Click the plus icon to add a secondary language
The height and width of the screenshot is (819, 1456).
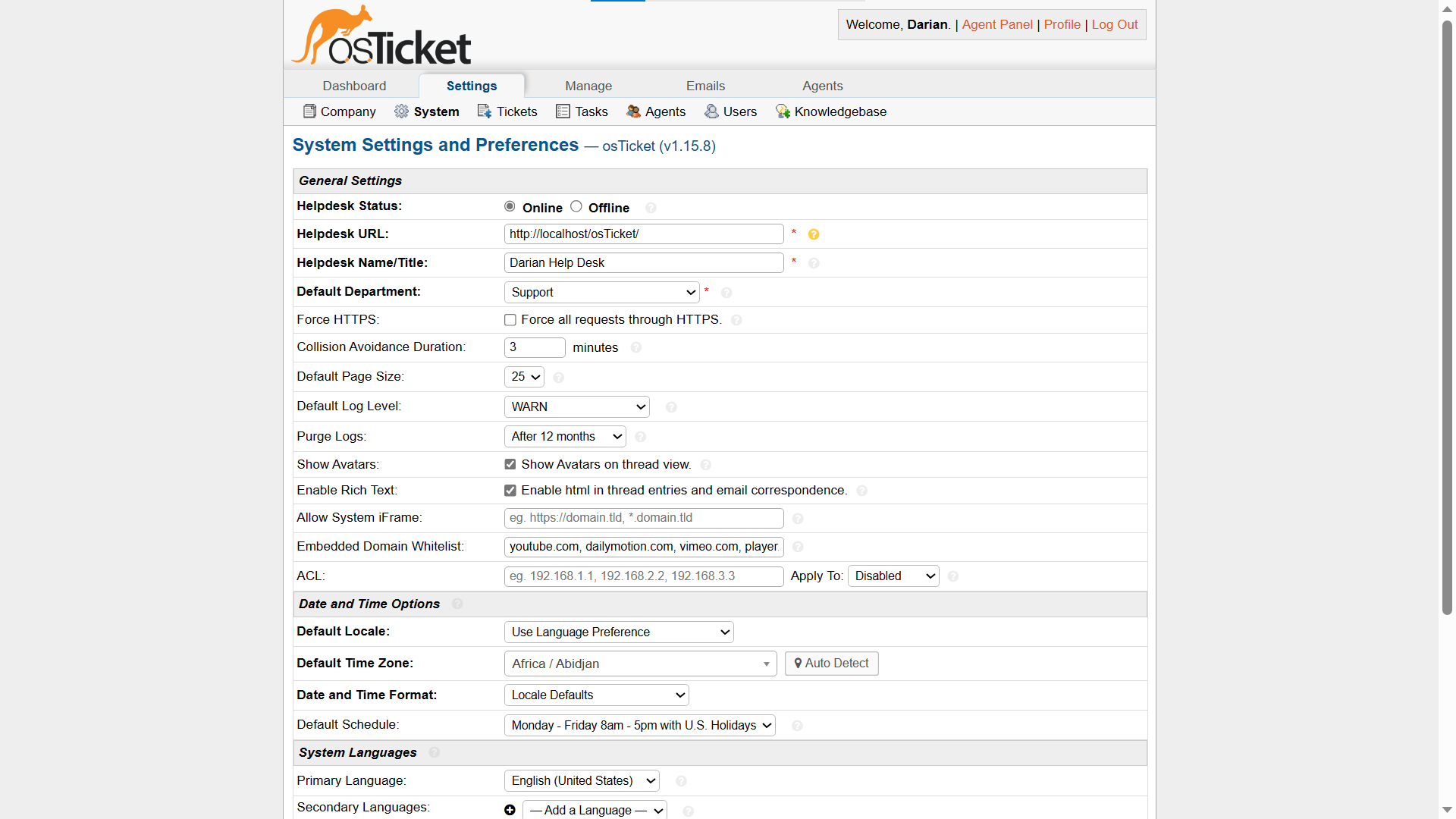click(x=509, y=810)
